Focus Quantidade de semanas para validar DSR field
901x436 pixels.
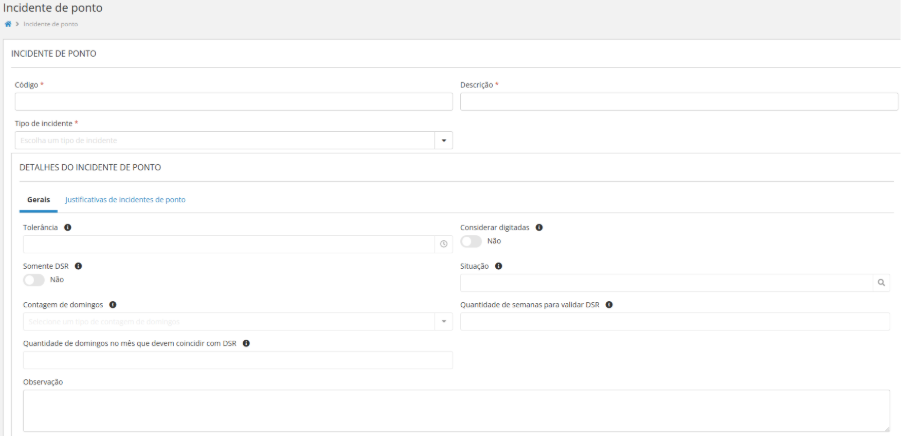pos(675,322)
